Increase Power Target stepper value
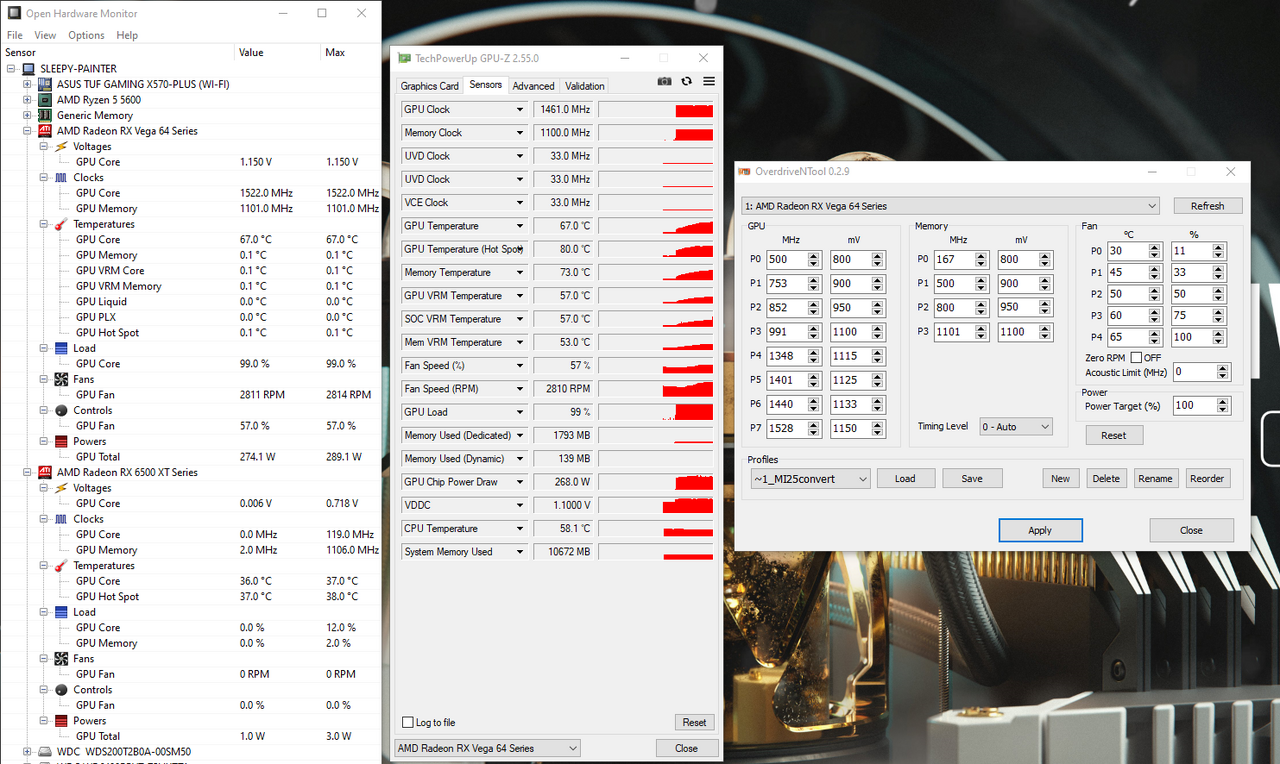This screenshot has width=1280, height=764. point(1223,401)
